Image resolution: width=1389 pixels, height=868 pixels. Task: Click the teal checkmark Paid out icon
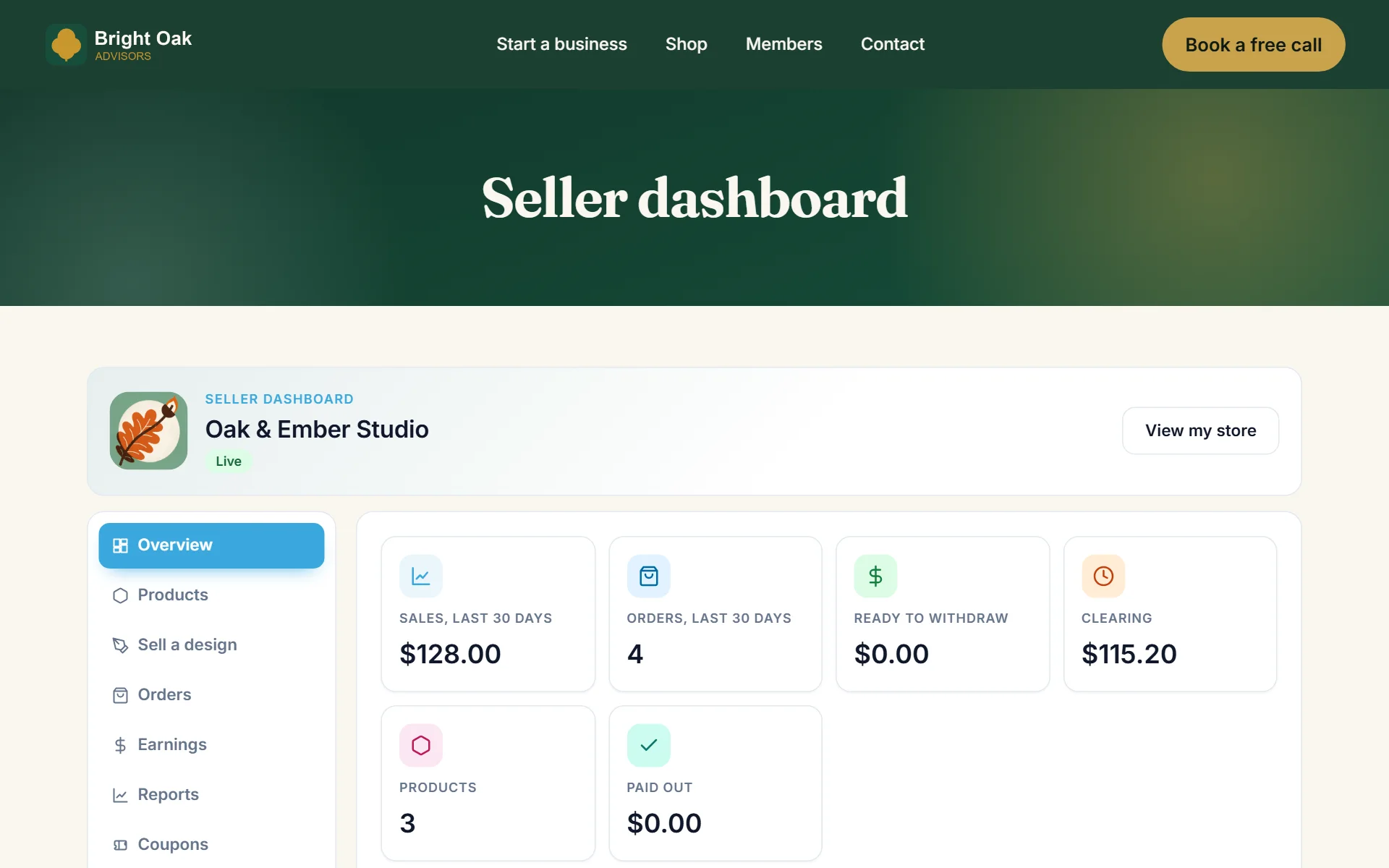(648, 745)
